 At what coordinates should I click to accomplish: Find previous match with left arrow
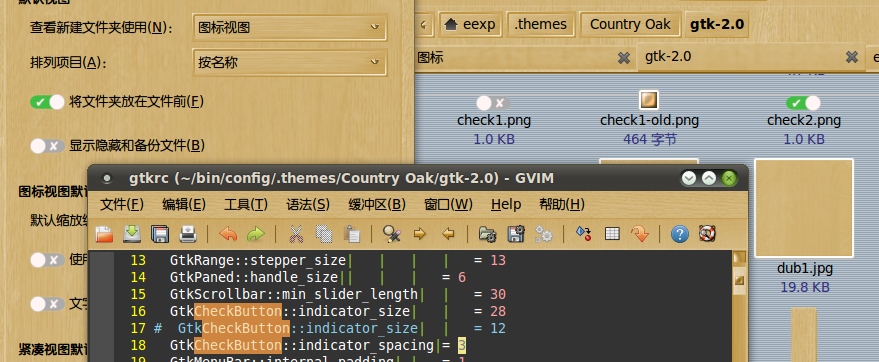(x=448, y=234)
